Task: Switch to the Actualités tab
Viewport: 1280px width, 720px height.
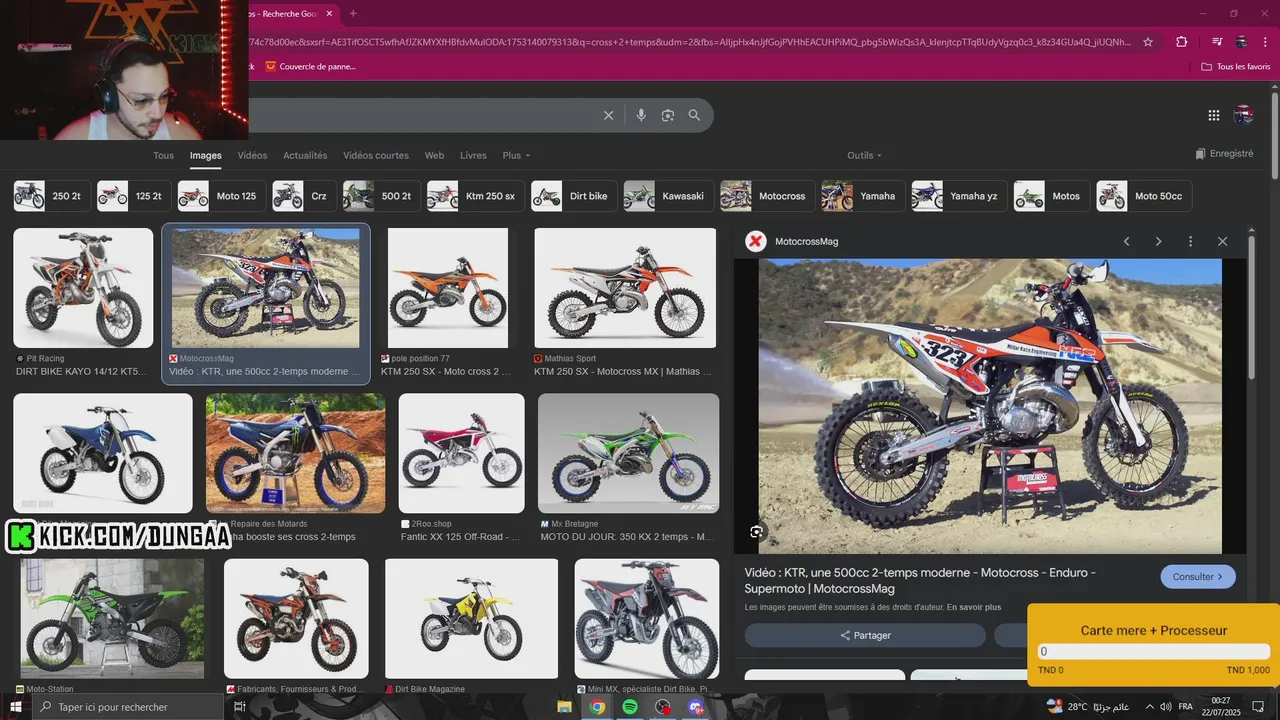Action: point(305,155)
